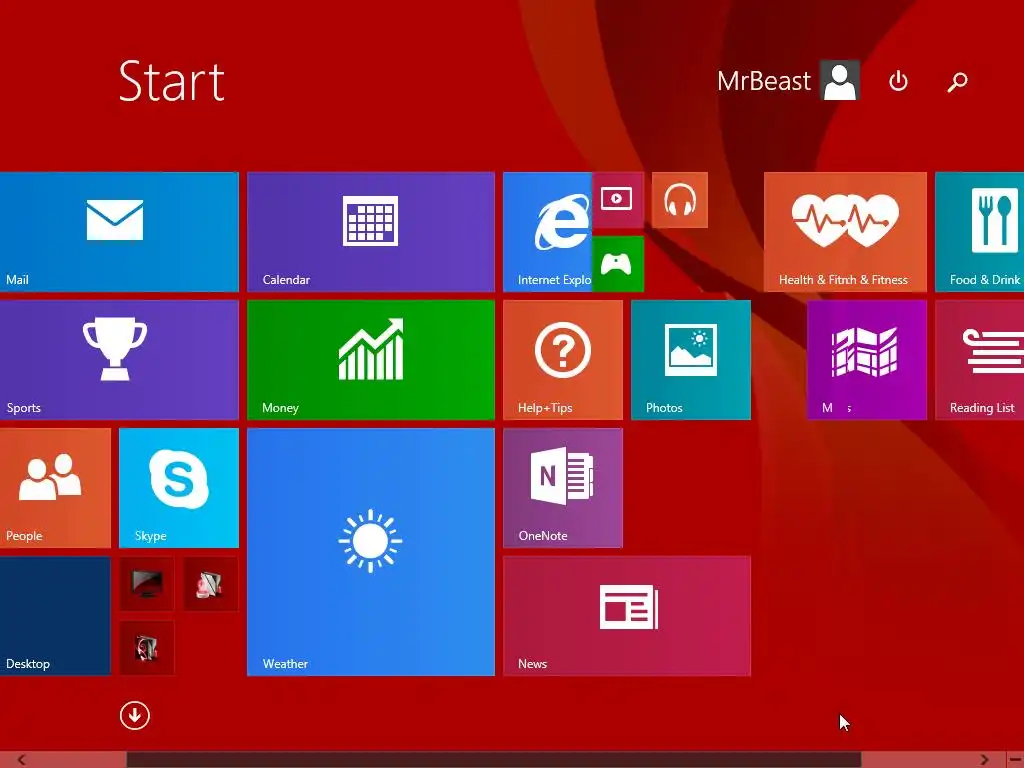Open the Maps tile

pos(867,360)
